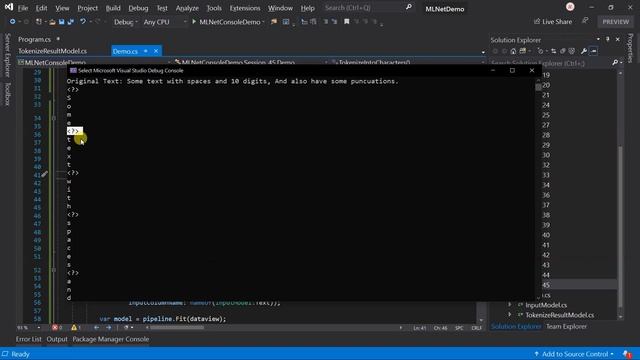The width and height of the screenshot is (640, 360).
Task: Open the Build menu
Action: tap(113, 8)
